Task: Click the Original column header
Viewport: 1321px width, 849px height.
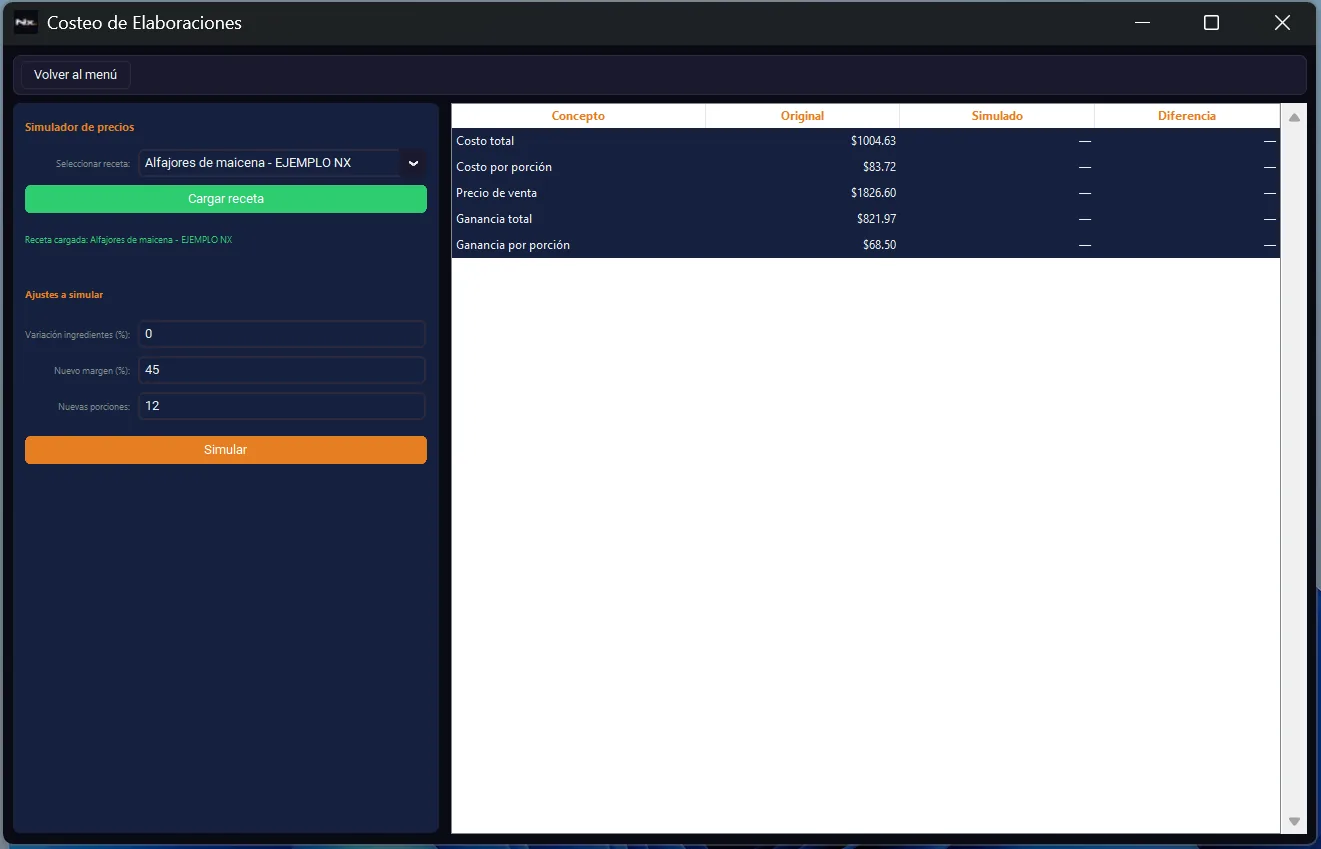Action: [802, 116]
